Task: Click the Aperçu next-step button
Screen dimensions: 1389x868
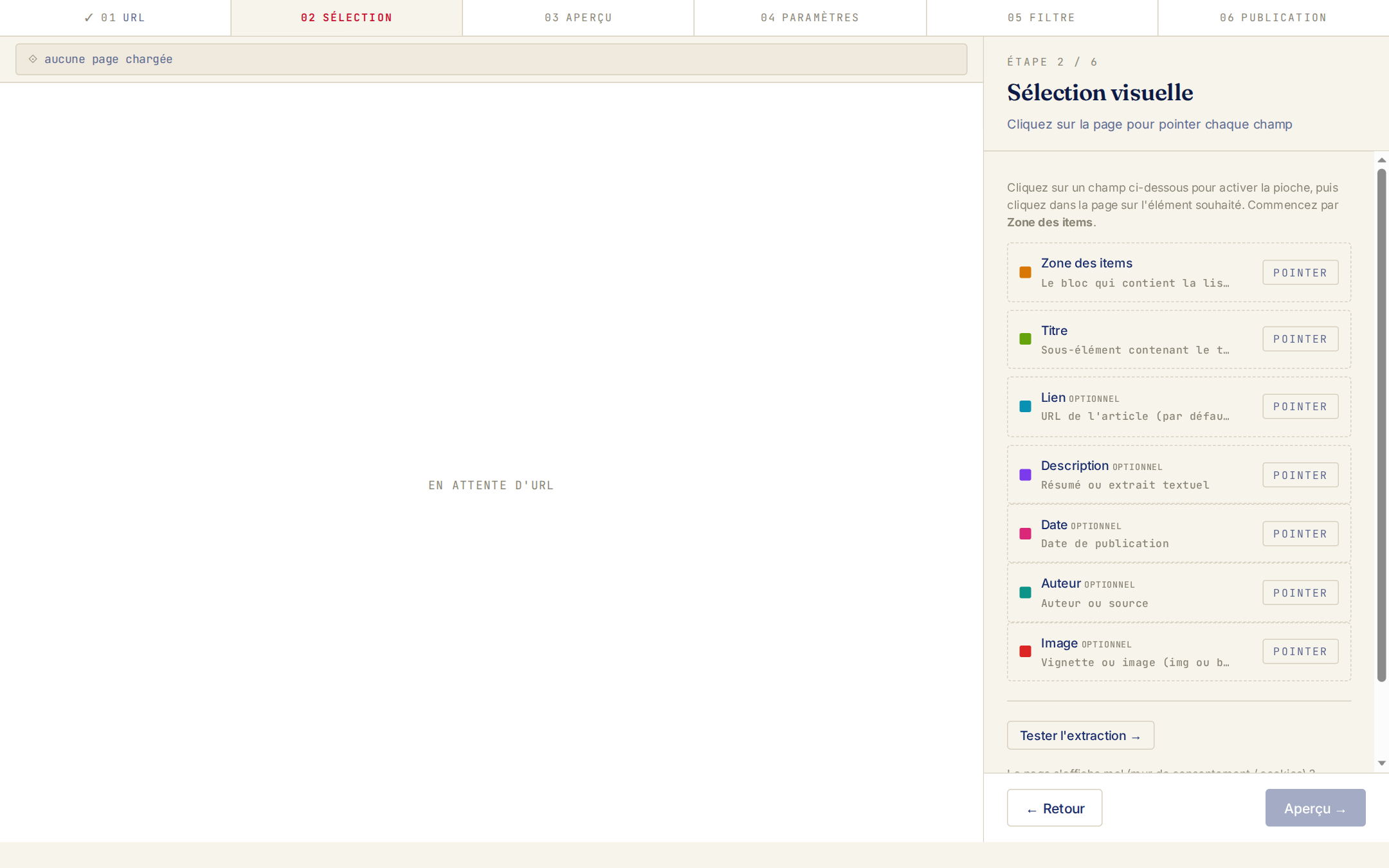Action: pos(1315,808)
